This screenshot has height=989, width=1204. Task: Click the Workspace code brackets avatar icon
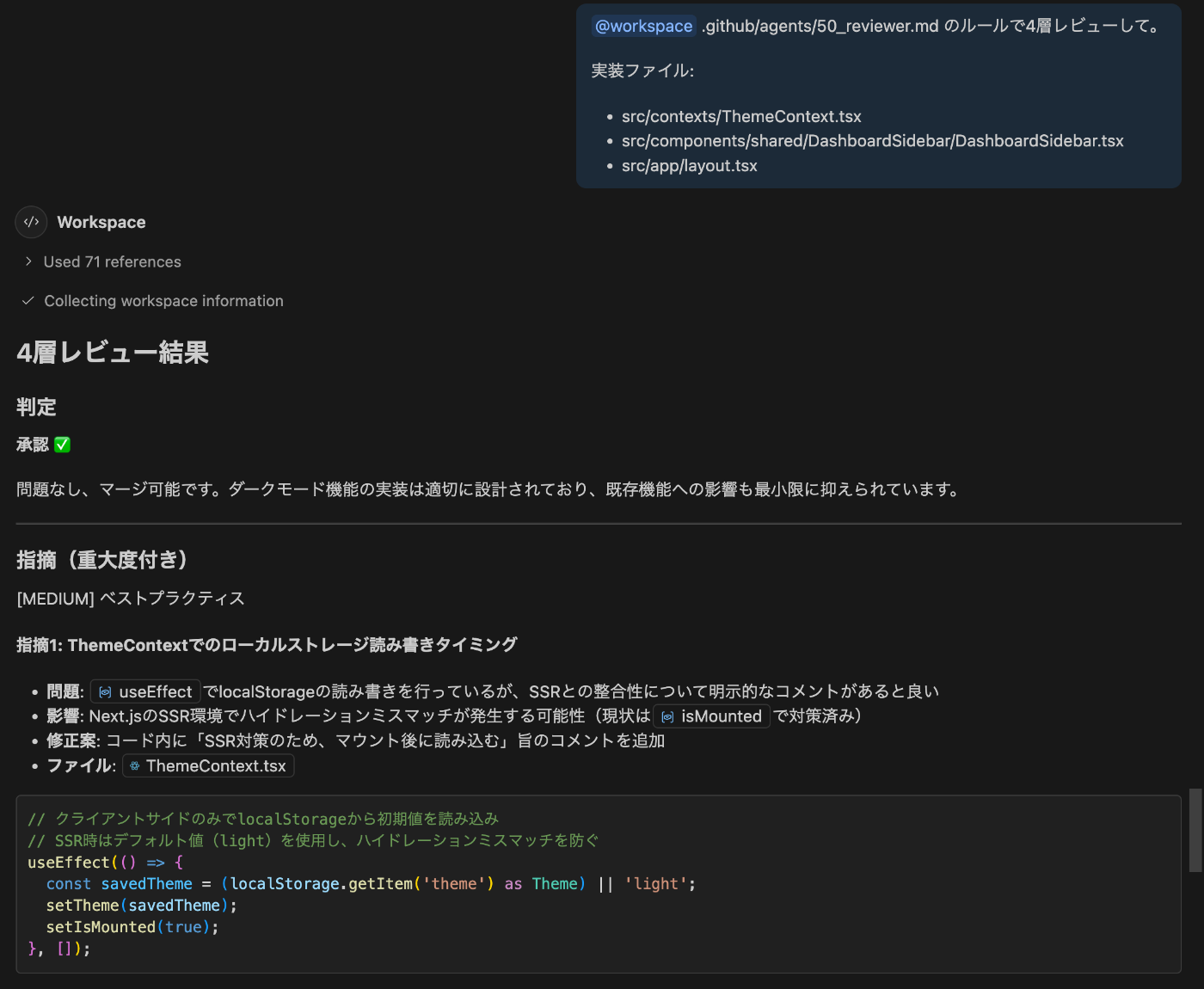click(x=31, y=222)
